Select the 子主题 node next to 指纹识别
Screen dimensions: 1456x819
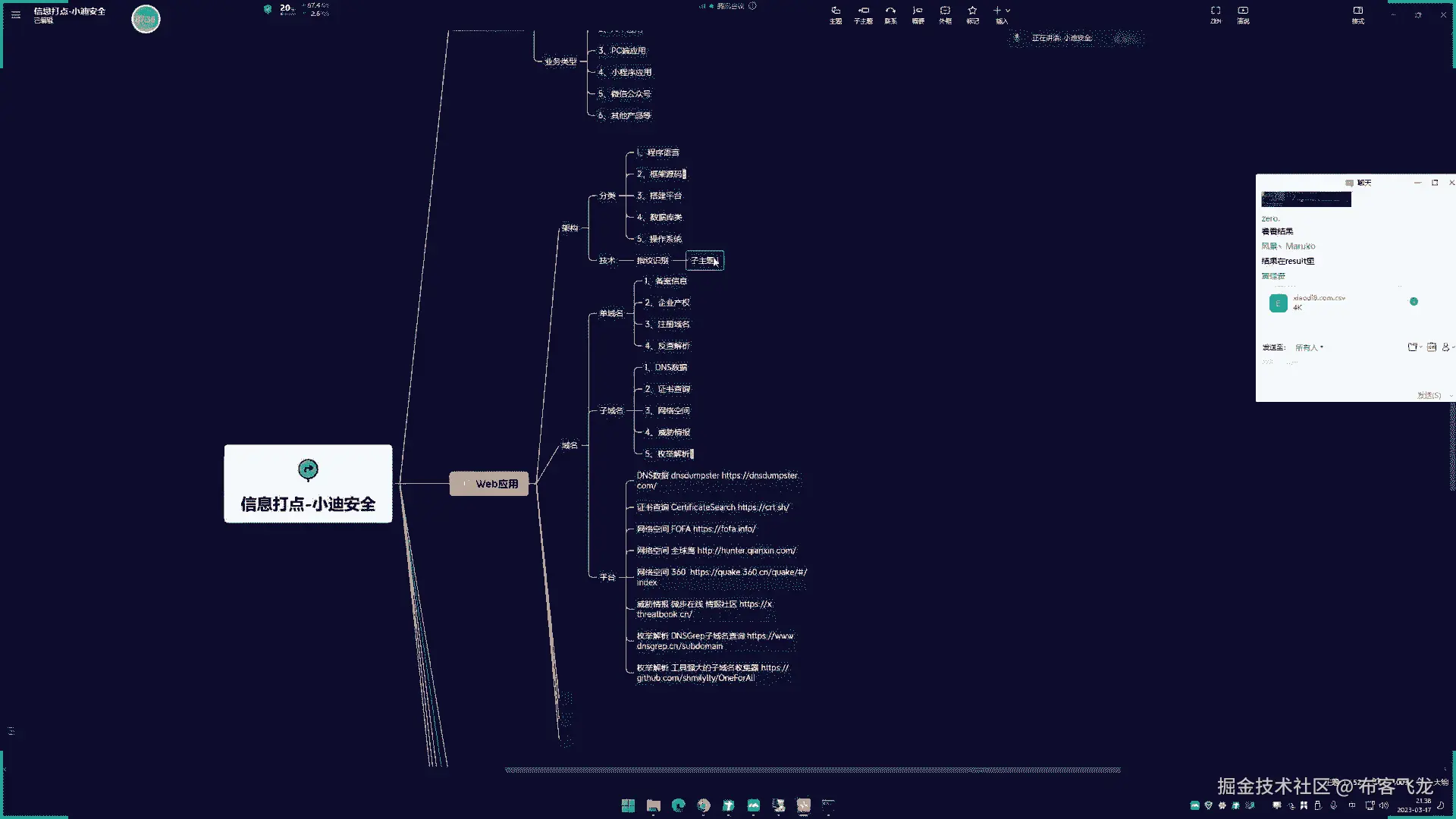(704, 260)
